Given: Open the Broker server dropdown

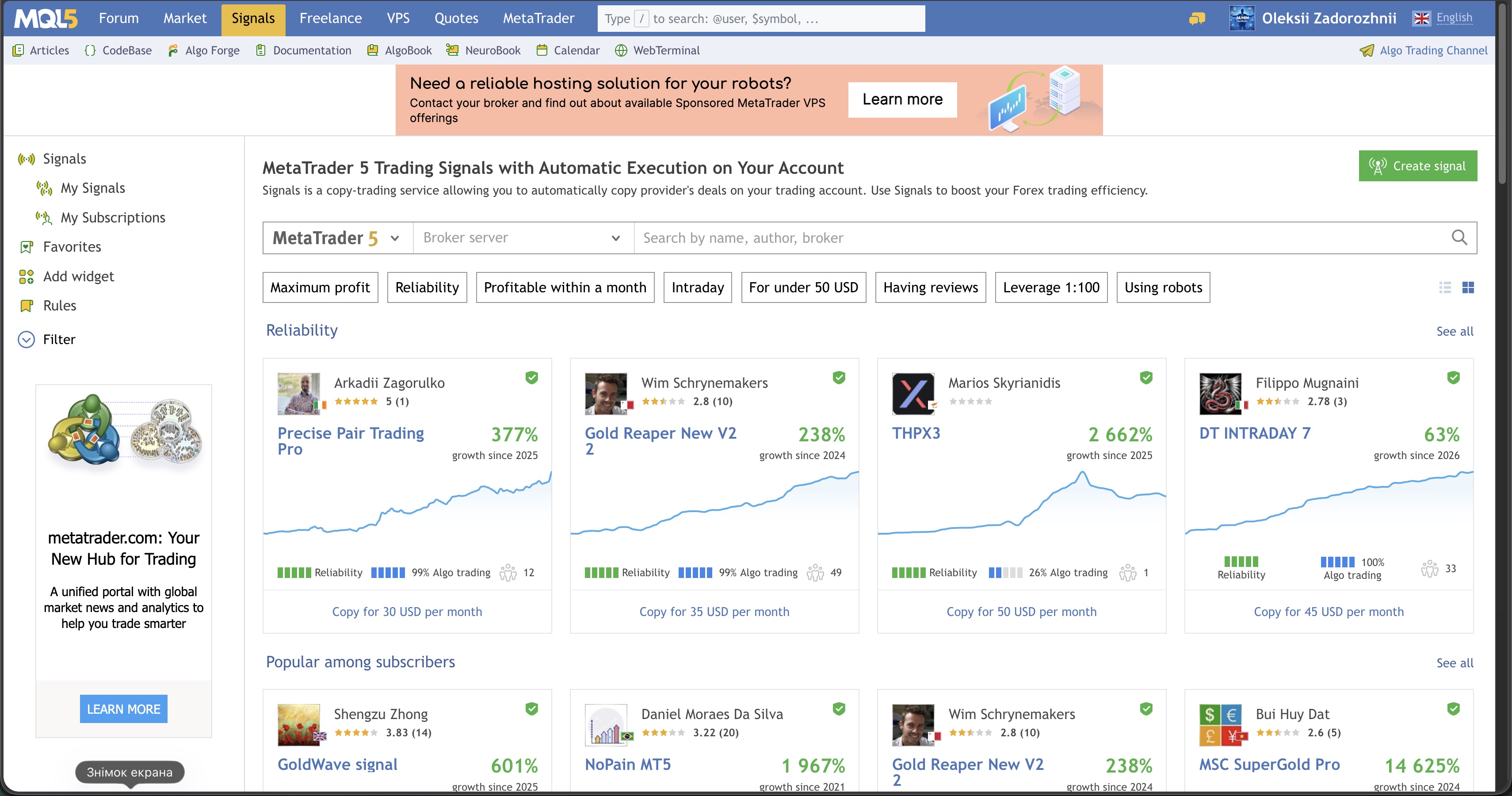Looking at the screenshot, I should 523,238.
